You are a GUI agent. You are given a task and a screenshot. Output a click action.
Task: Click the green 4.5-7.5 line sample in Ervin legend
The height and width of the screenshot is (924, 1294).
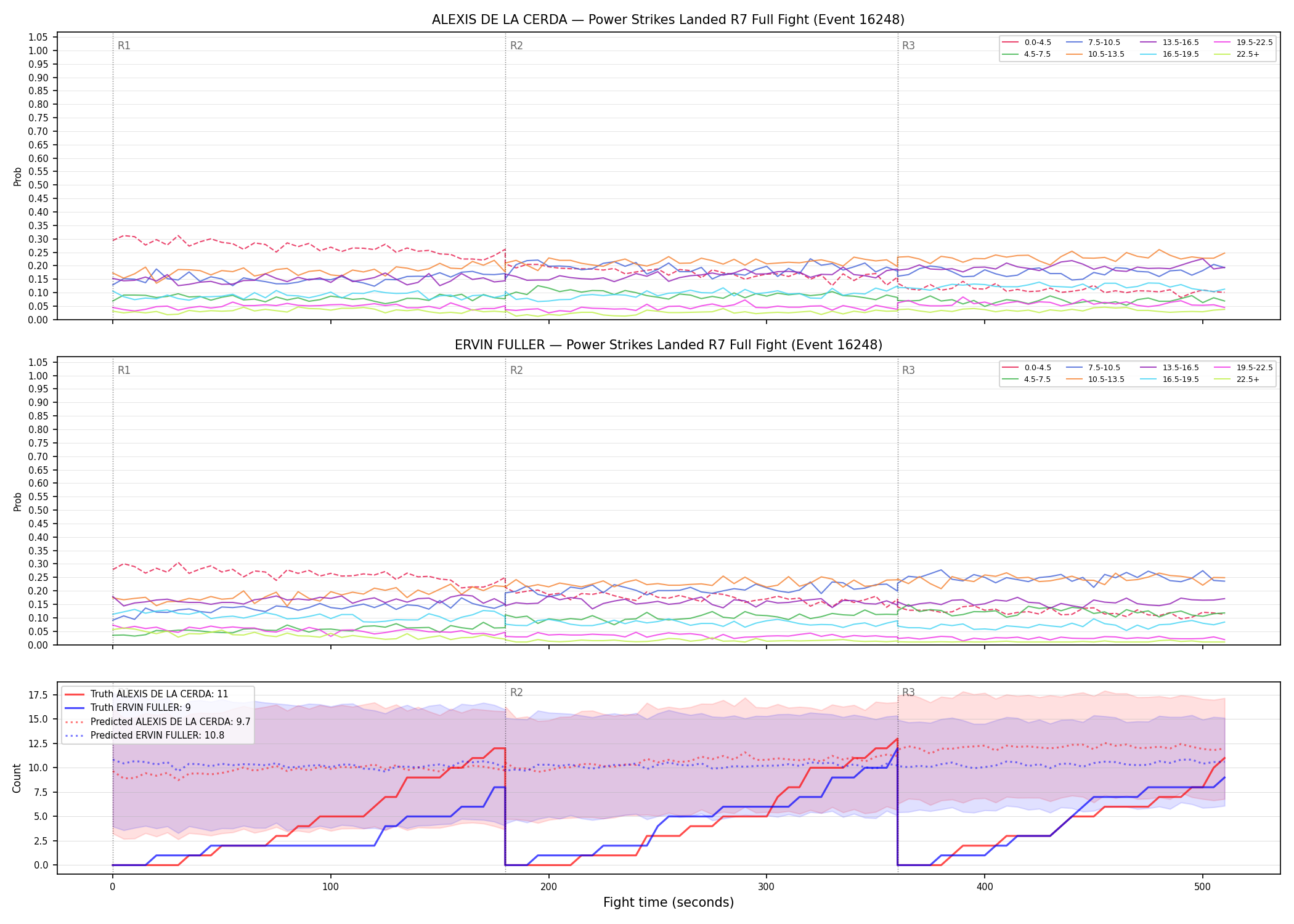point(1010,379)
